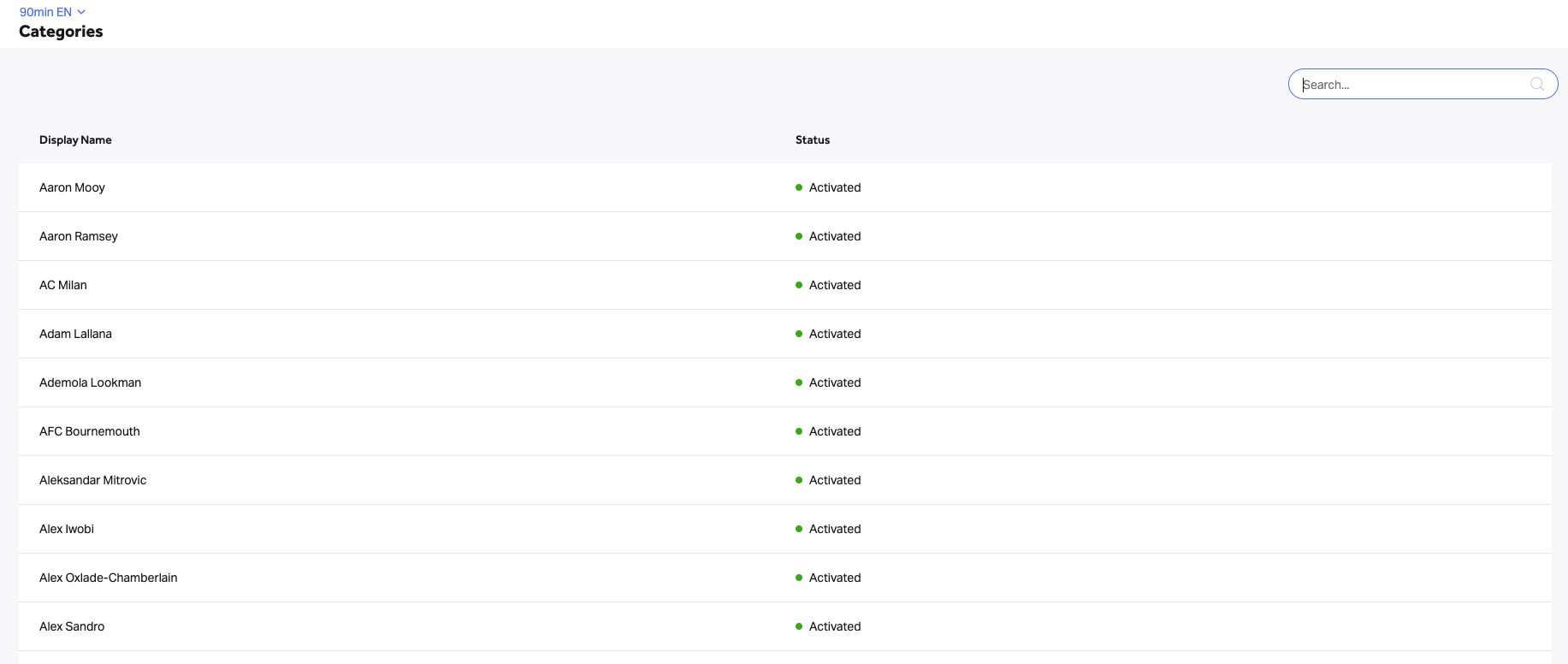Image resolution: width=1568 pixels, height=664 pixels.
Task: Click Activated status for Adam Lallana
Action: pos(828,334)
